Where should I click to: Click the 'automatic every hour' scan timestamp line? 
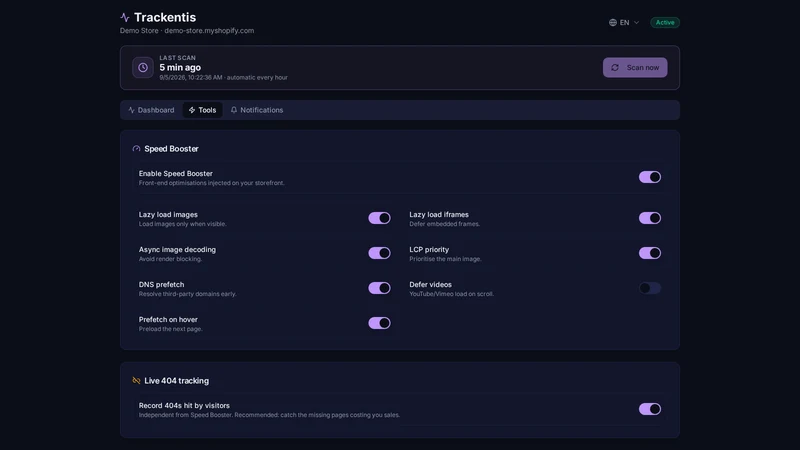[x=223, y=78]
